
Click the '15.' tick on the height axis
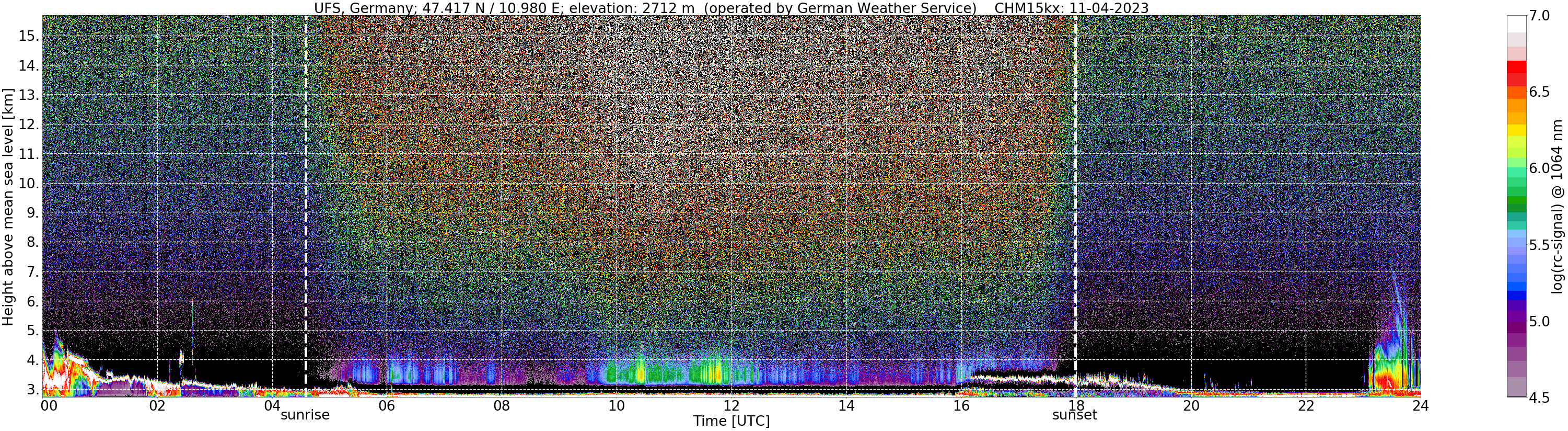(x=29, y=36)
